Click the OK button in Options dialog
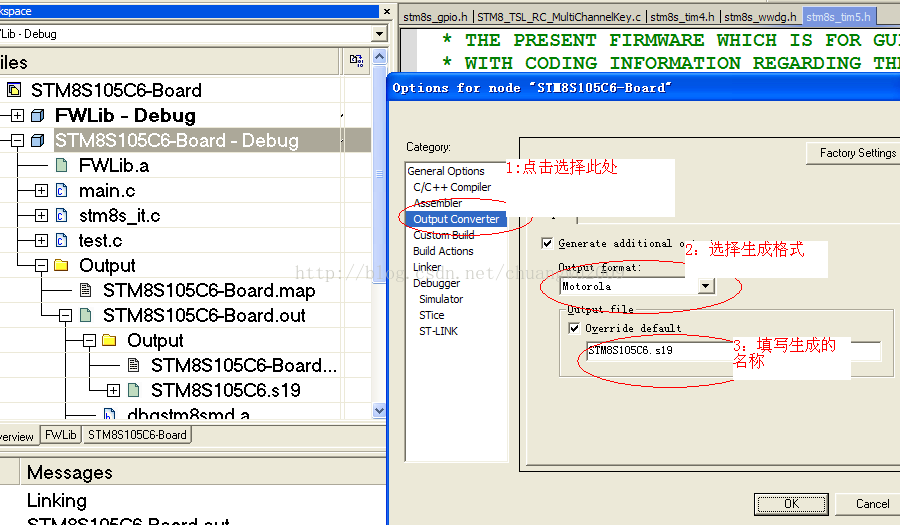The height and width of the screenshot is (525, 900). pos(791,504)
